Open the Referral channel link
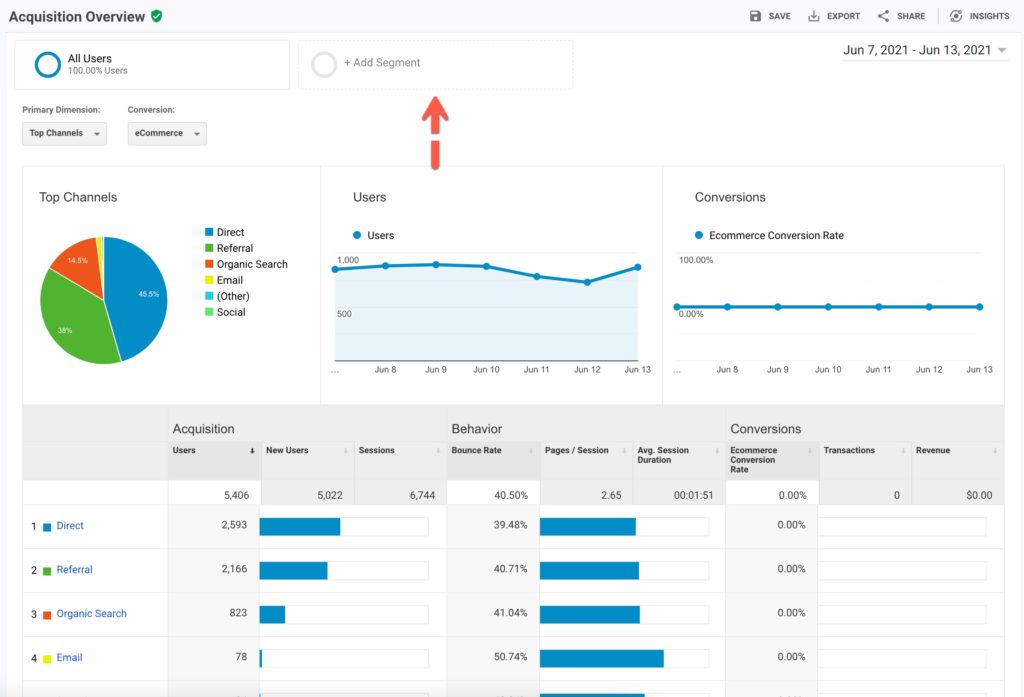Viewport: 1024px width, 697px height. click(74, 570)
